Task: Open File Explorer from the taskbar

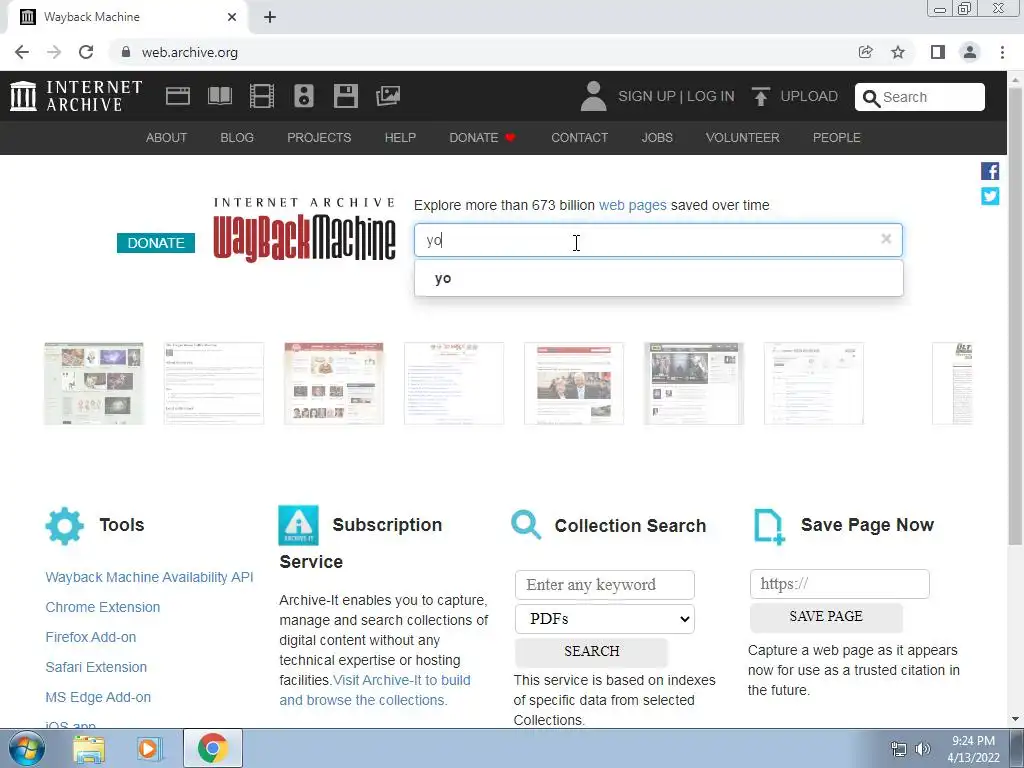Action: point(89,748)
